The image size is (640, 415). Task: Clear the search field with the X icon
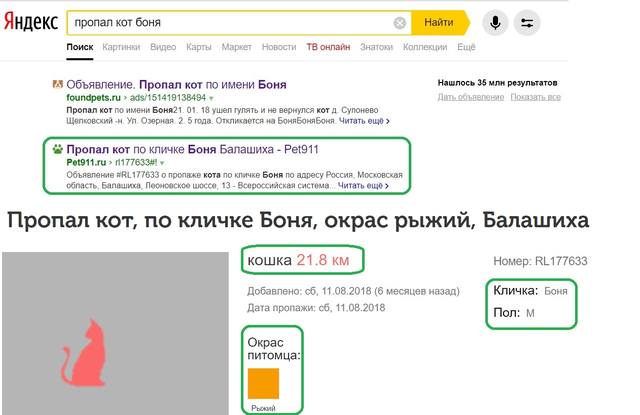tap(400, 23)
